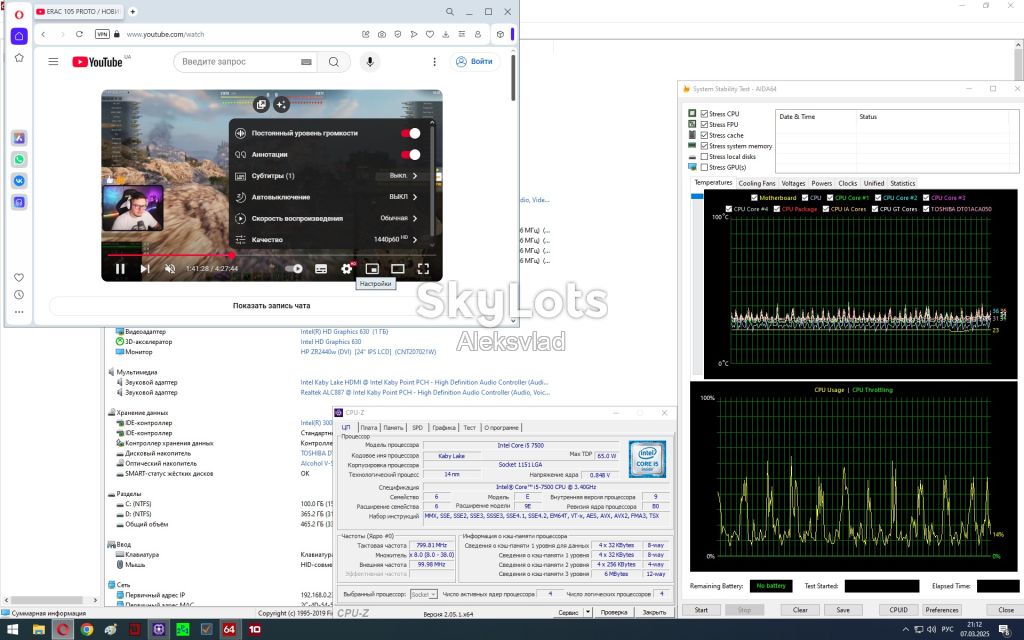
Task: Go fullscreen in the video player
Action: (423, 268)
